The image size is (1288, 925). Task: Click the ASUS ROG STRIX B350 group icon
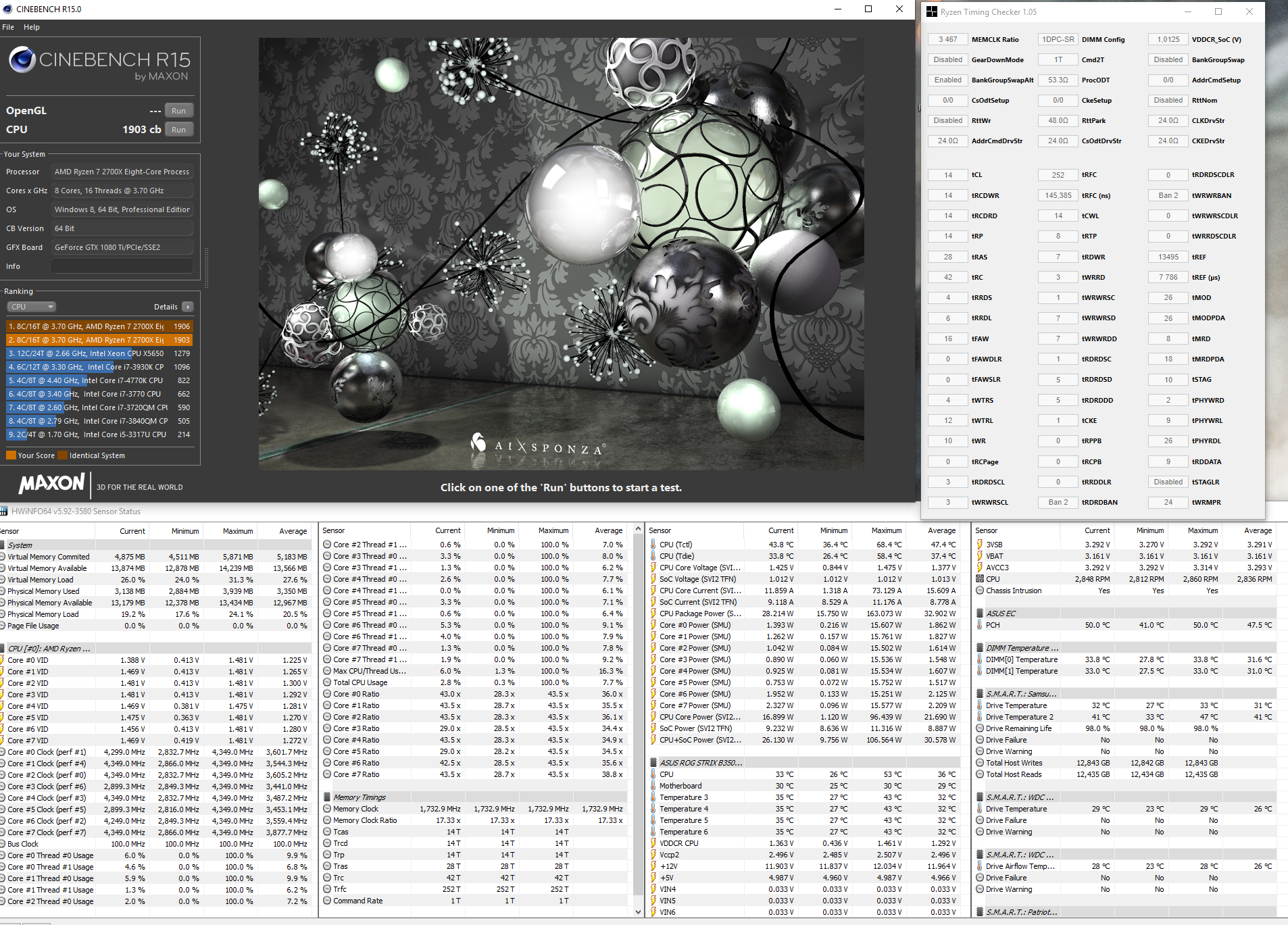tap(653, 763)
